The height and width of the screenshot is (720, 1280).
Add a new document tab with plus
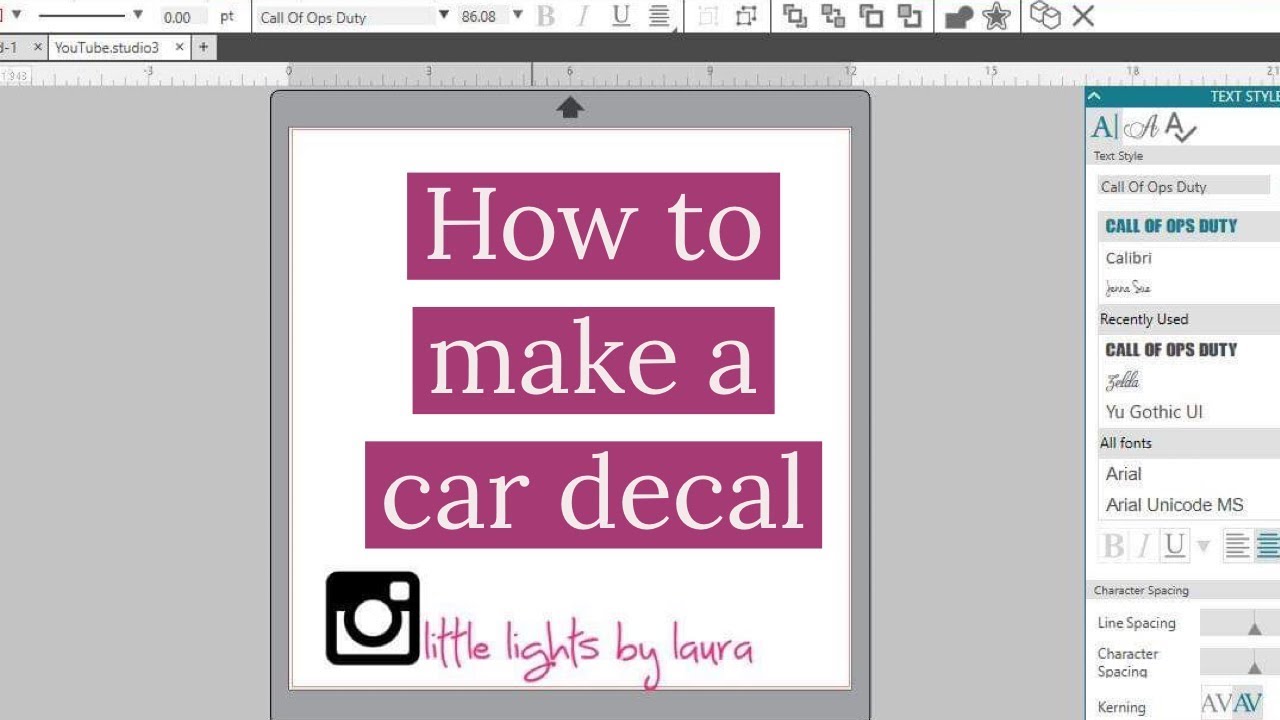point(203,47)
